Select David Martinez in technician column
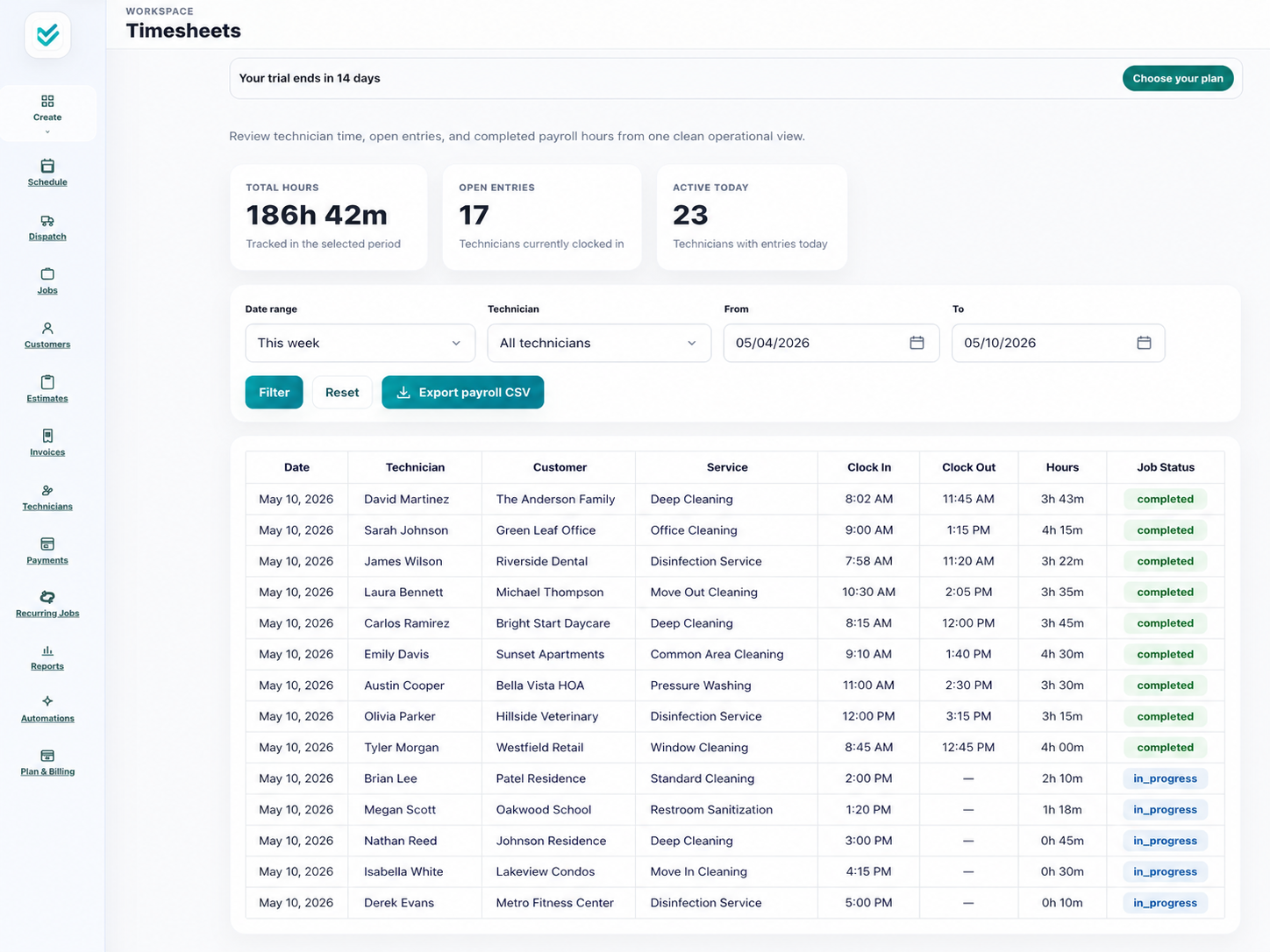Viewport: 1270px width, 952px height. (406, 500)
